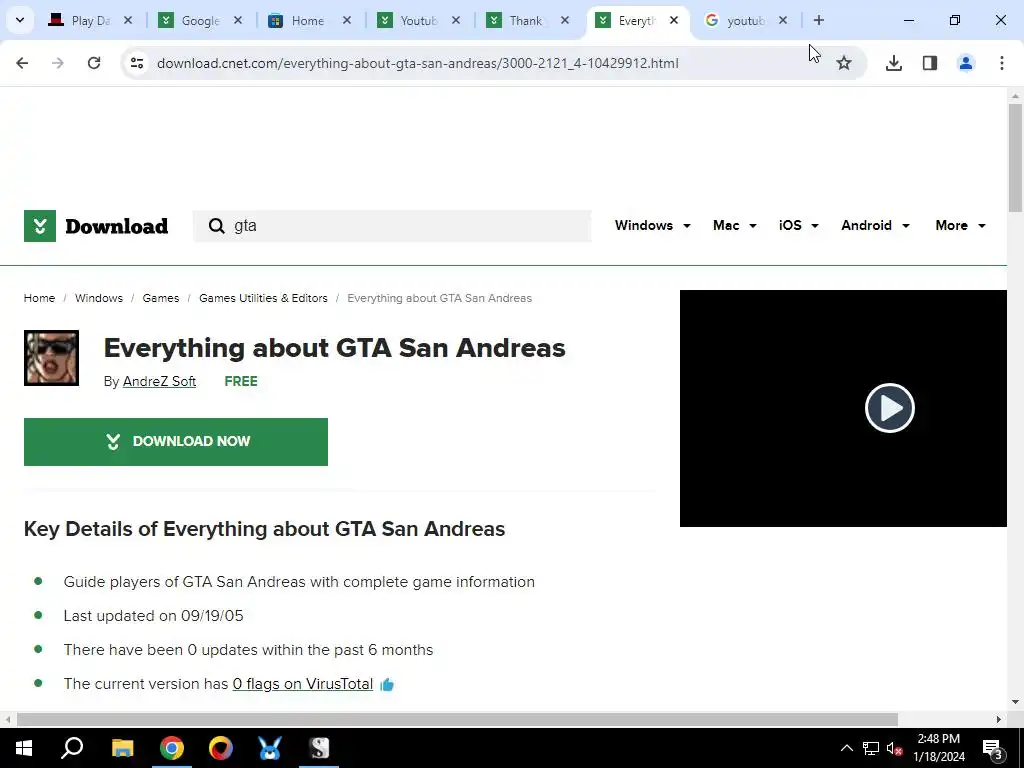This screenshot has width=1024, height=768.
Task: Click the scroll down arrow on vertical scrollbar
Action: pos(1015,703)
